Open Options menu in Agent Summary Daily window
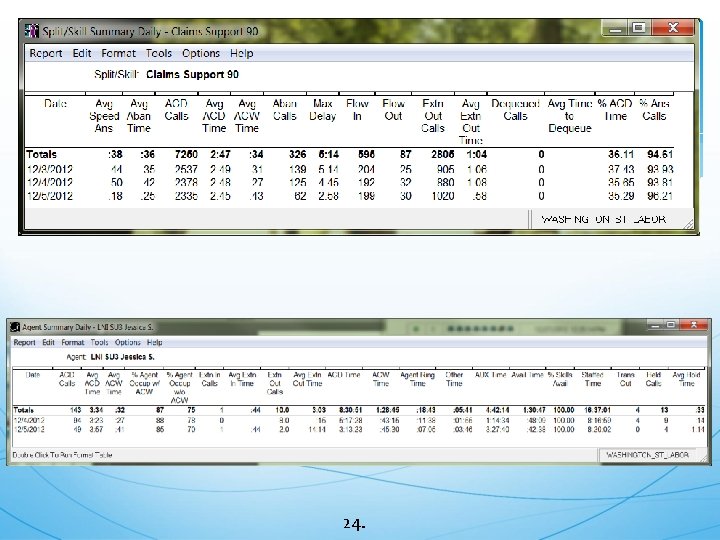Screen dimensions: 720x540 tap(128, 343)
